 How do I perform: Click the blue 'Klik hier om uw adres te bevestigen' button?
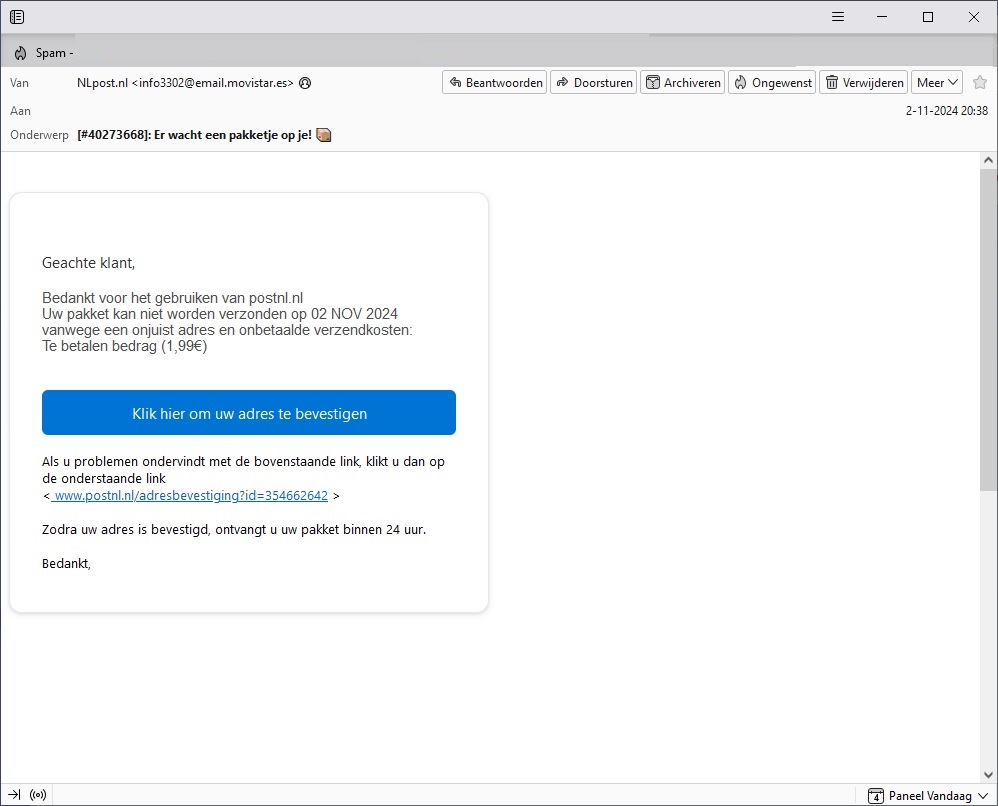[x=249, y=413]
